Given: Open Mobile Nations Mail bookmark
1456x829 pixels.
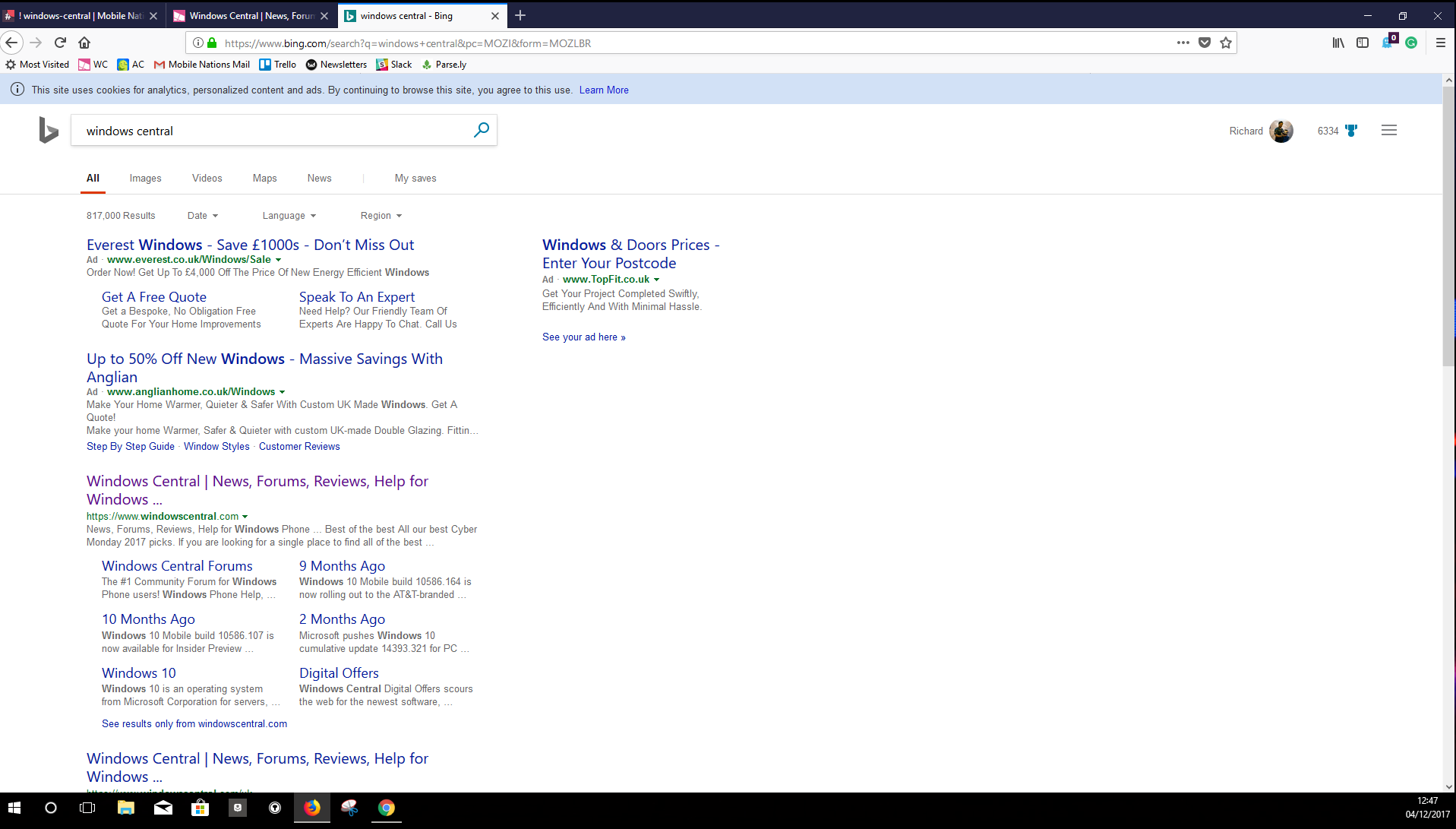Looking at the screenshot, I should coord(202,65).
